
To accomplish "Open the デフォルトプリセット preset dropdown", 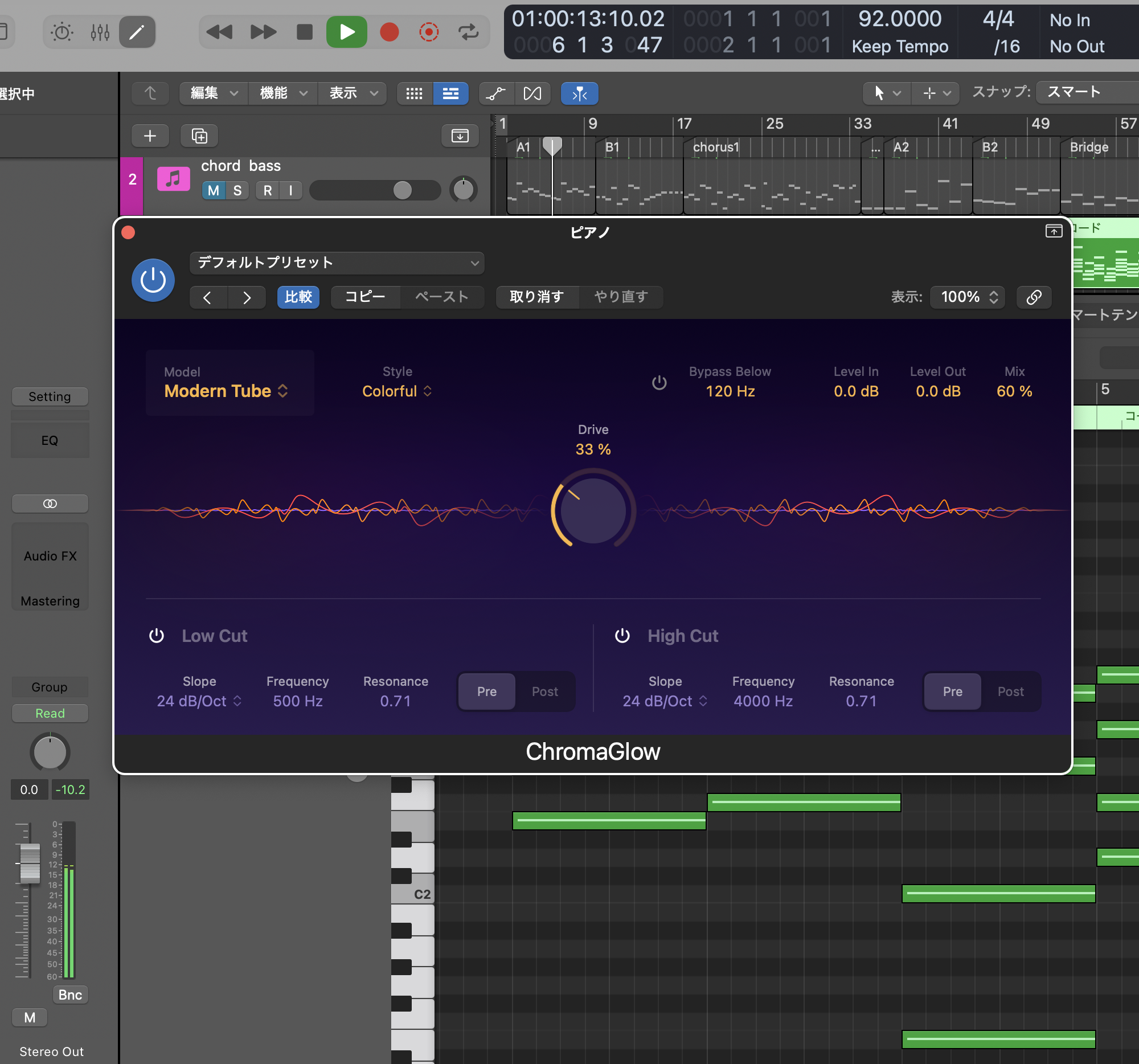I will coord(337,263).
